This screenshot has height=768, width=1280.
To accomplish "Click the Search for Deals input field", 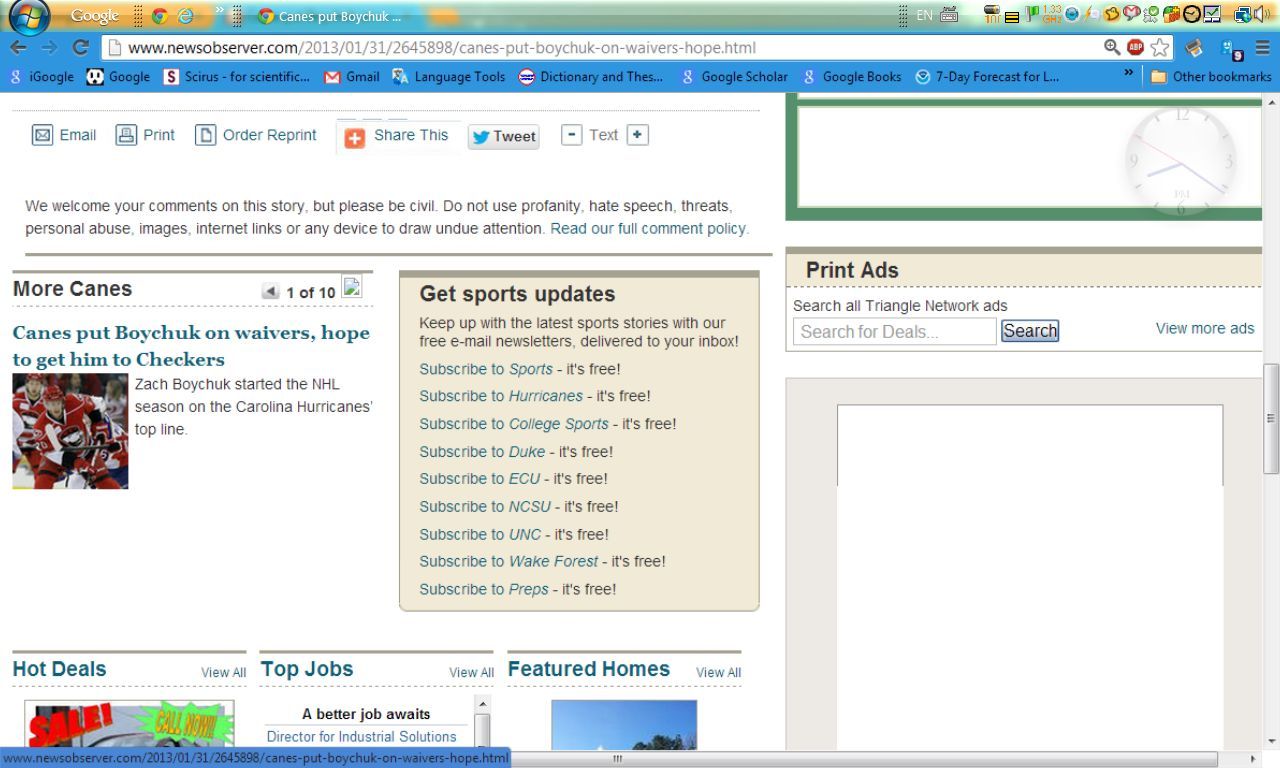I will 894,332.
